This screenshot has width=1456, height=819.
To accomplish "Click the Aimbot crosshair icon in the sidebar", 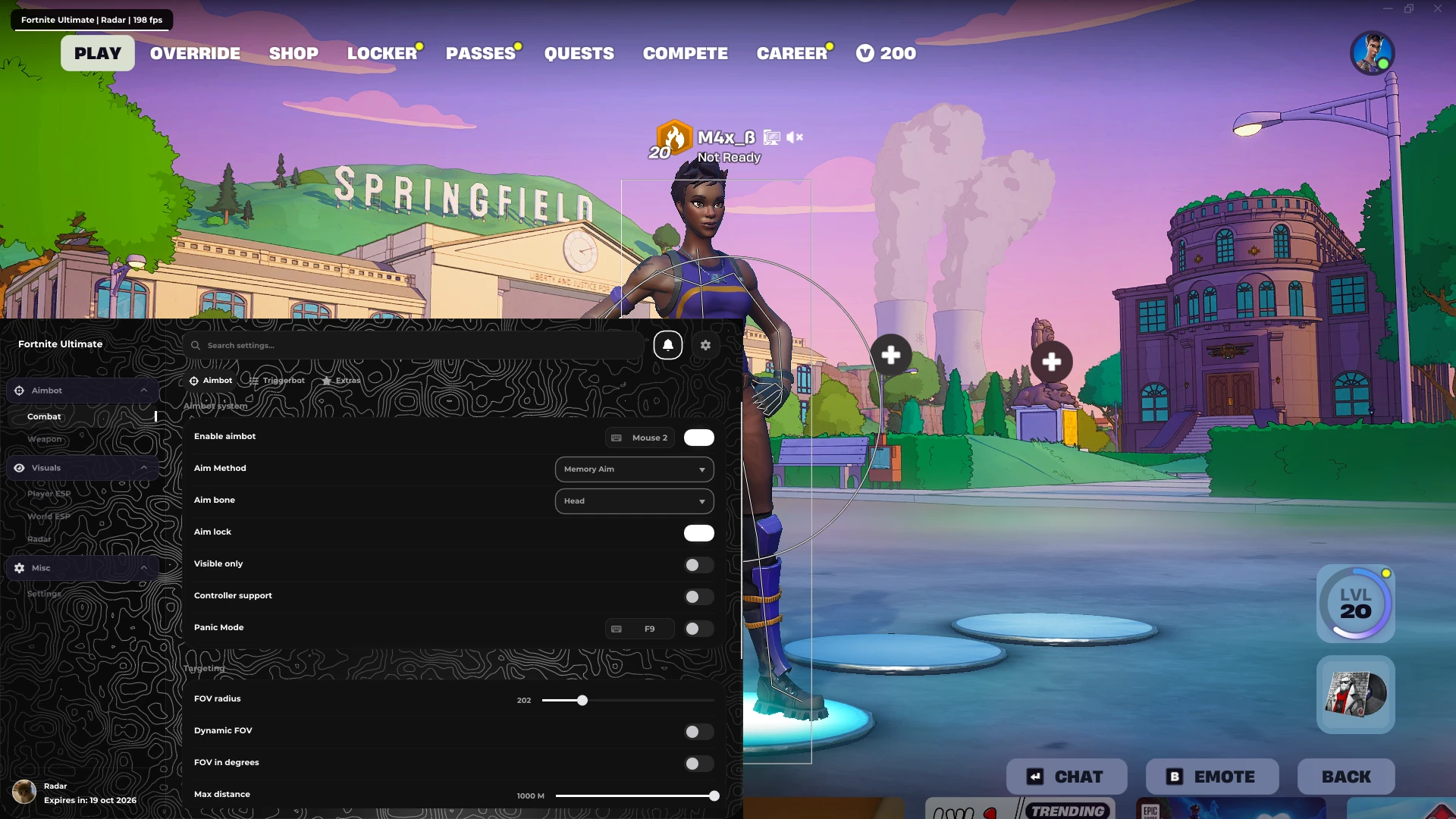I will pyautogui.click(x=19, y=391).
